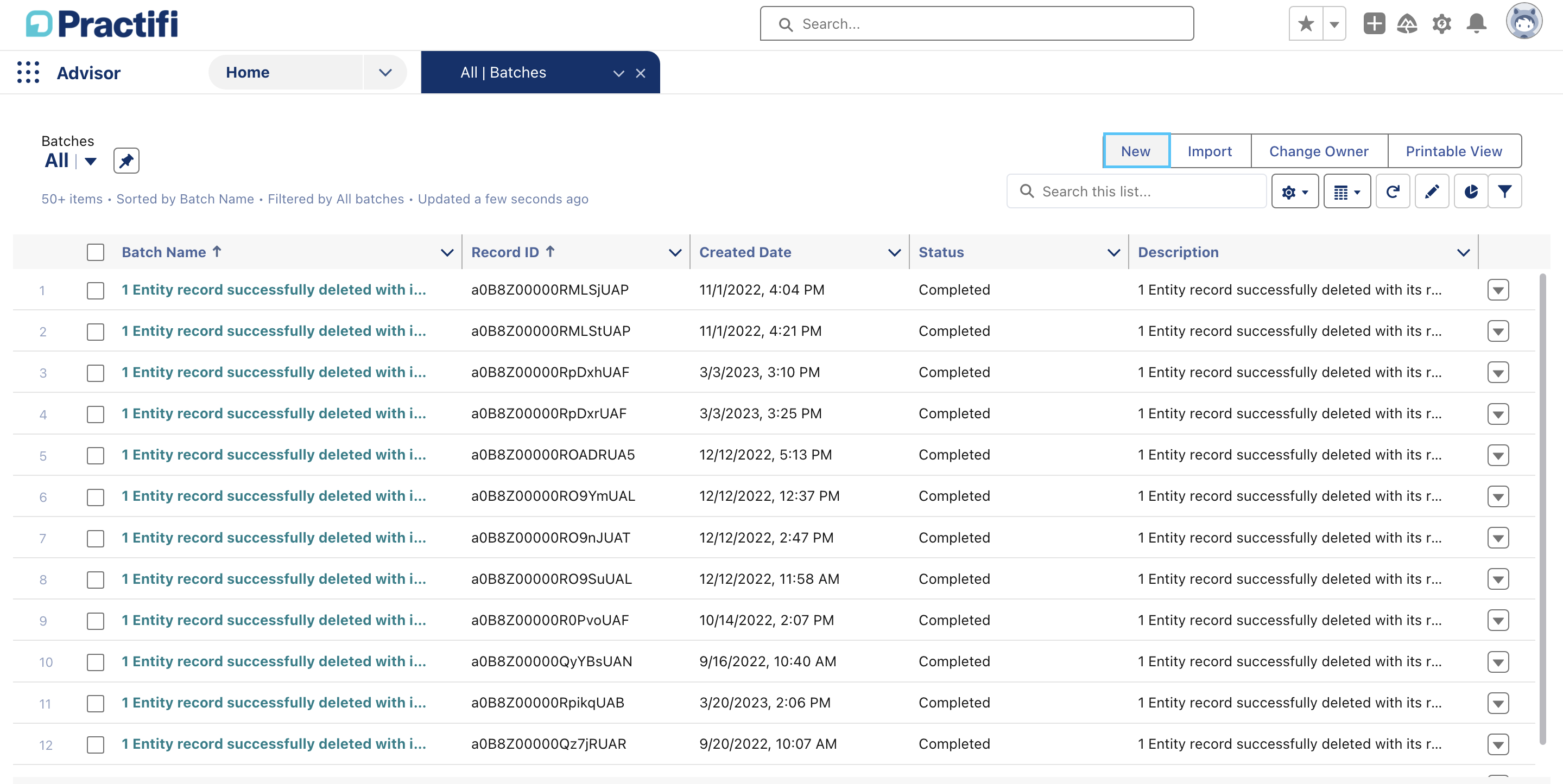This screenshot has height=784, width=1563.
Task: Open Description column options chevron
Action: [1463, 252]
